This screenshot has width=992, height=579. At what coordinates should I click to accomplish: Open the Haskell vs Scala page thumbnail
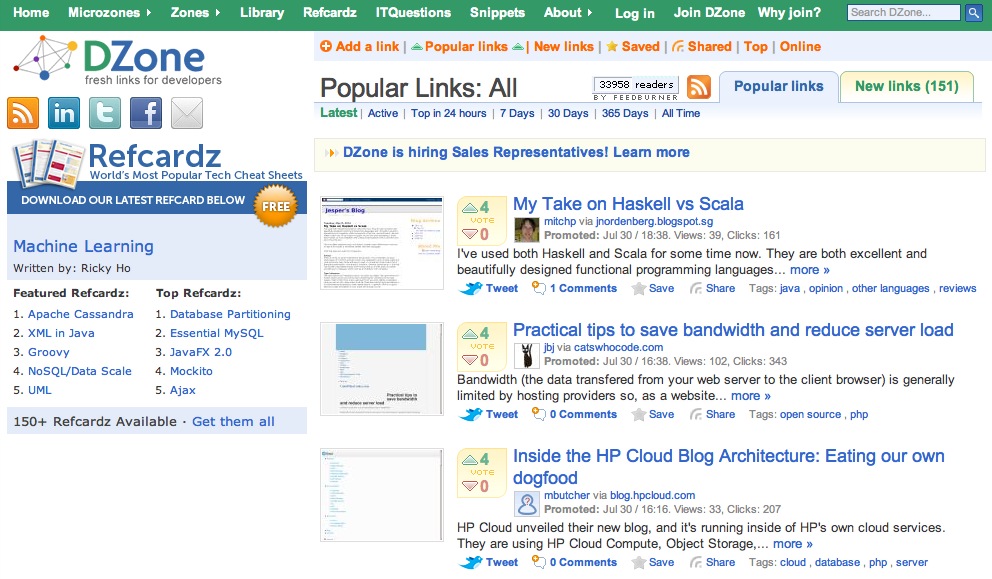[x=381, y=243]
